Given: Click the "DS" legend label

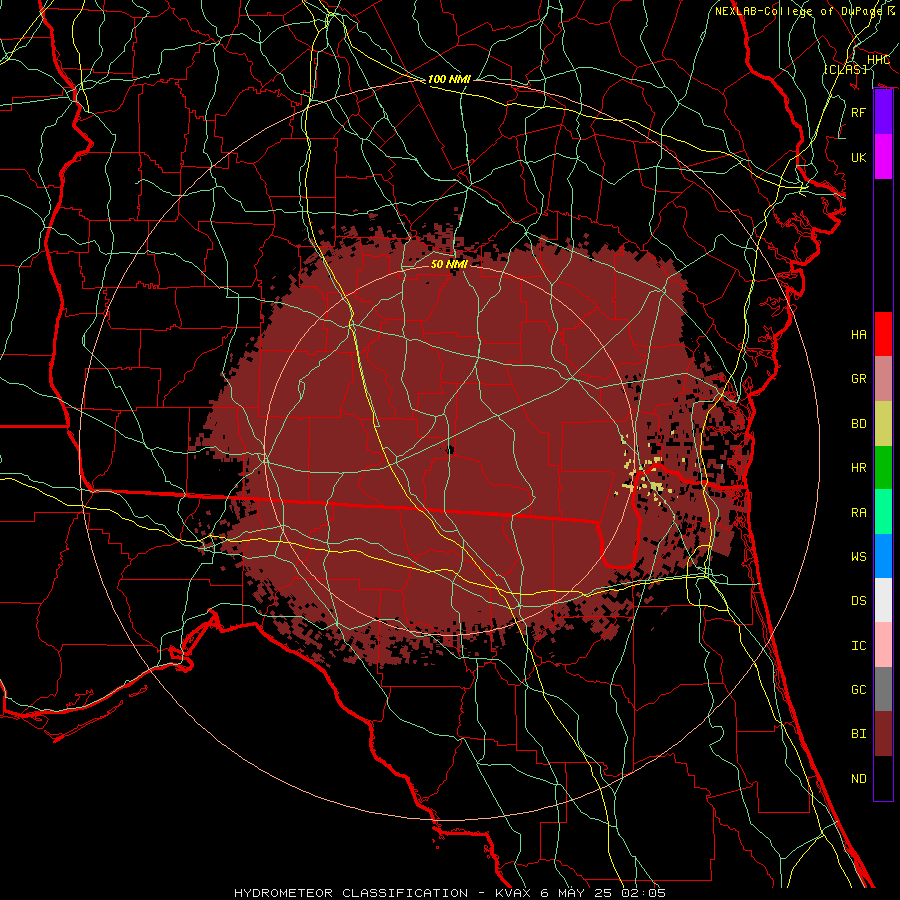Looking at the screenshot, I should (x=859, y=601).
